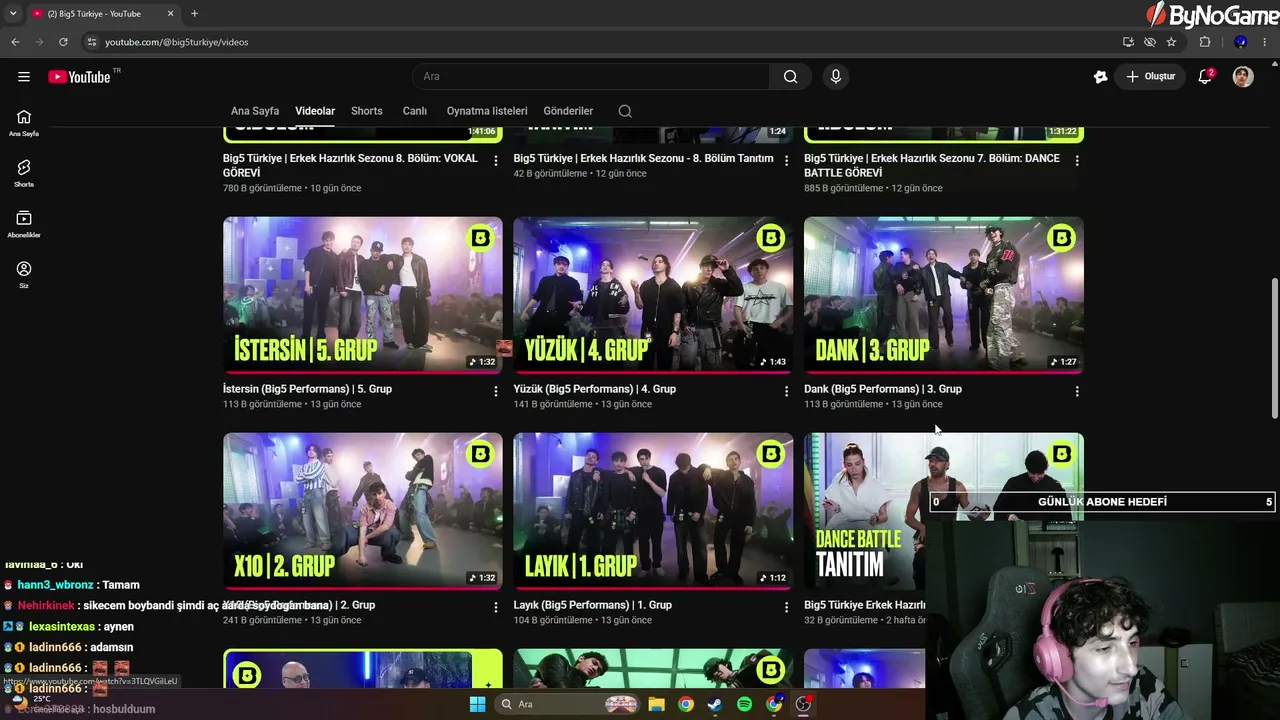Play the X10 2. GRUP thumbnail
1280x720 pixels.
pyautogui.click(x=363, y=511)
